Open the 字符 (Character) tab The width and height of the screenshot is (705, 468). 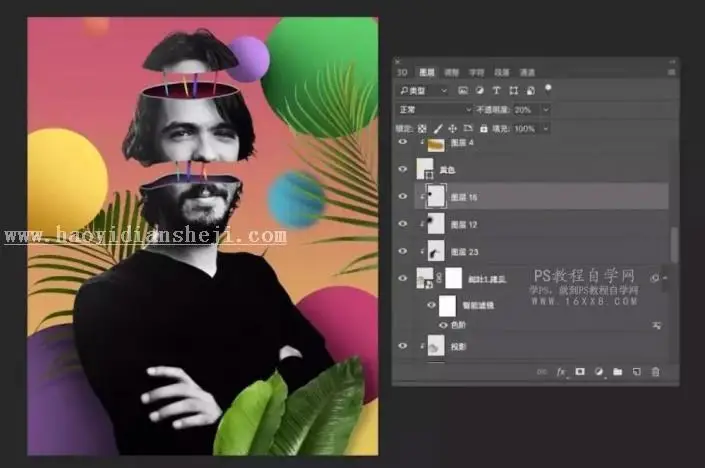point(477,72)
